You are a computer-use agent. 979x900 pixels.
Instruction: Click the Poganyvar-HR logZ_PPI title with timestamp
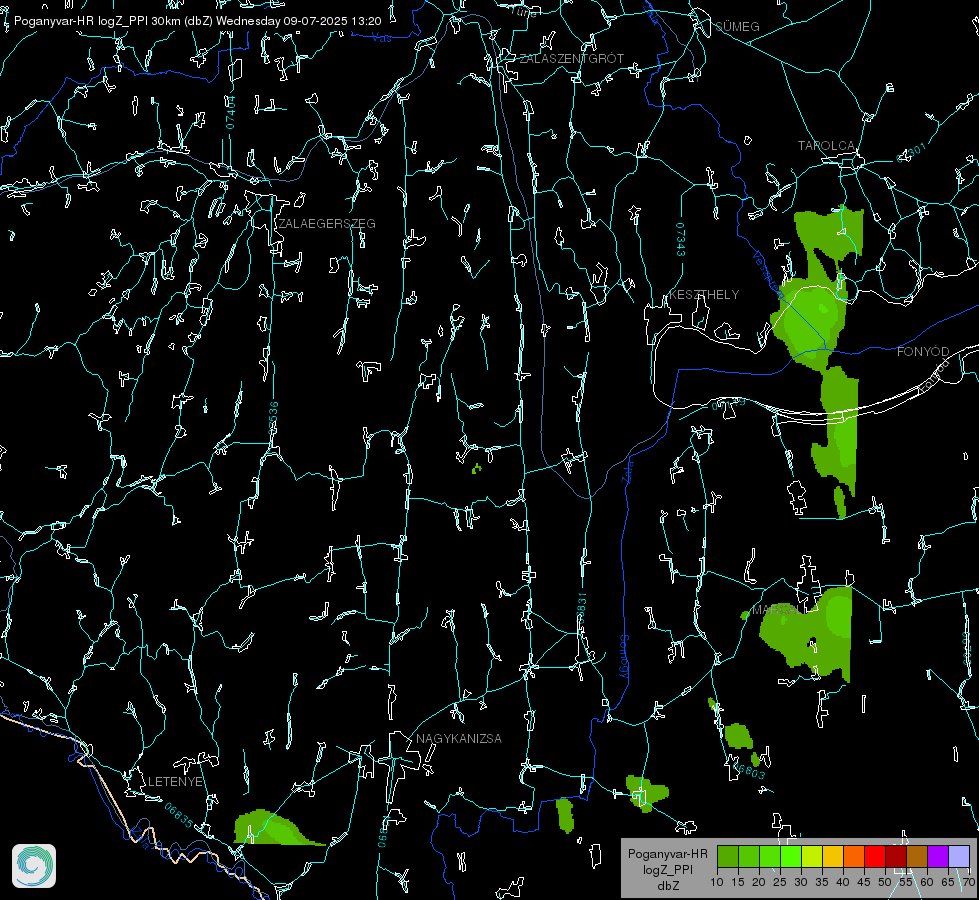tap(197, 21)
